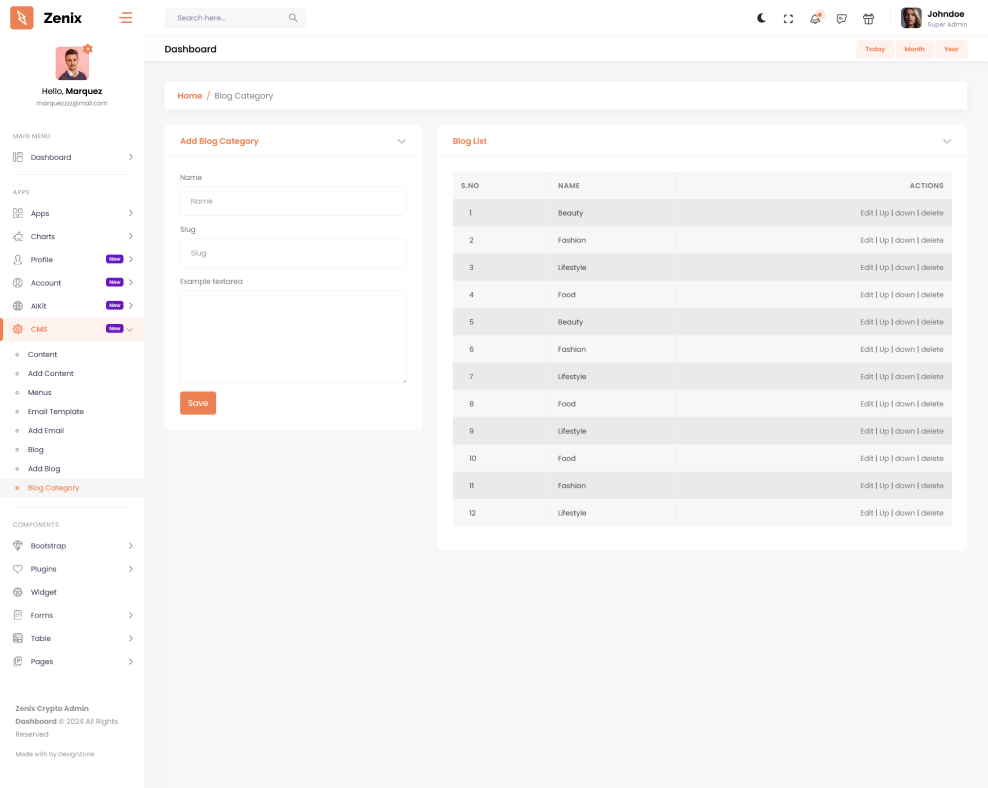Toggle dark mode with the moon icon
This screenshot has width=988, height=788.
click(x=761, y=18)
